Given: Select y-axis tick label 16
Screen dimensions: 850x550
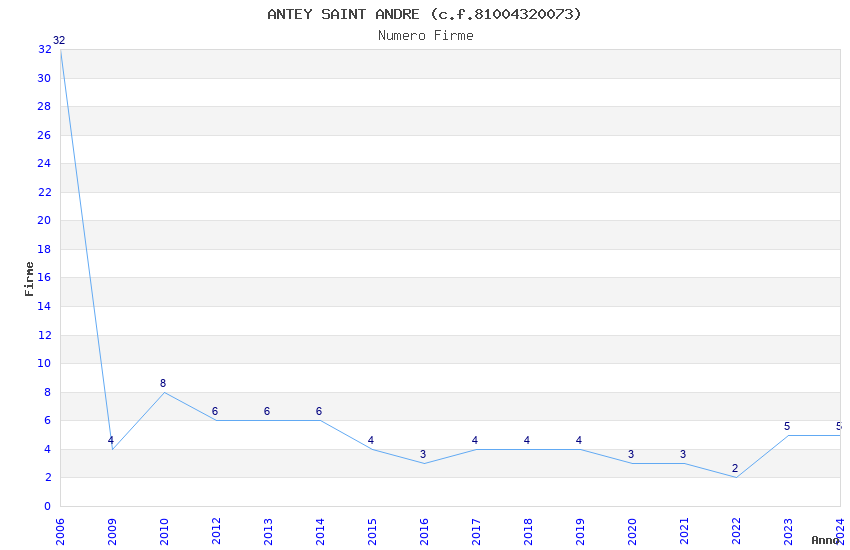Looking at the screenshot, I should (44, 277).
